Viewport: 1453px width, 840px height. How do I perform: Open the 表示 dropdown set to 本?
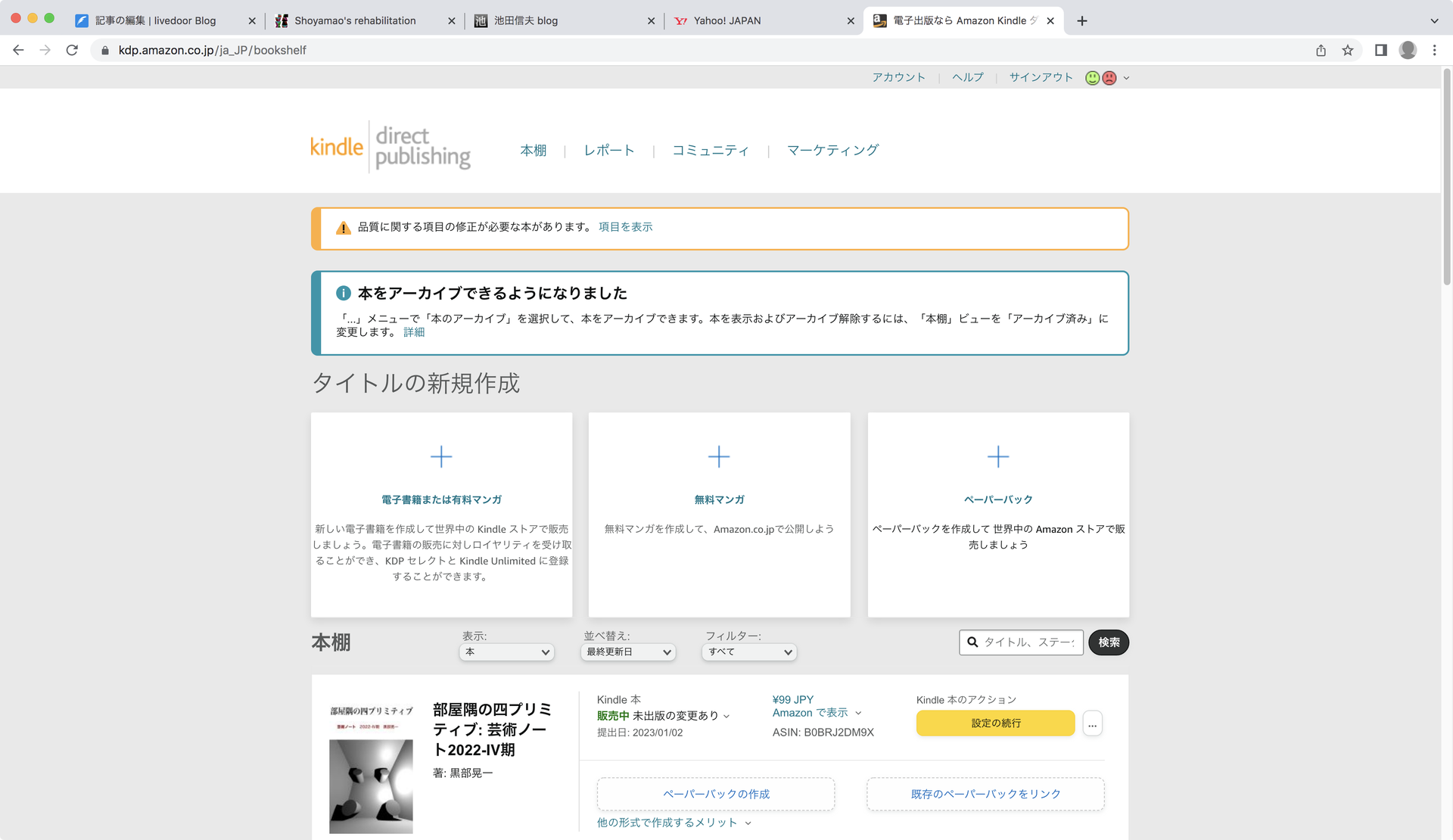(x=506, y=652)
